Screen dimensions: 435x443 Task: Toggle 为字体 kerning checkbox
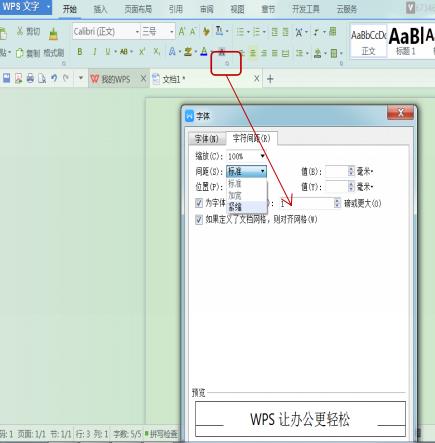(x=199, y=203)
